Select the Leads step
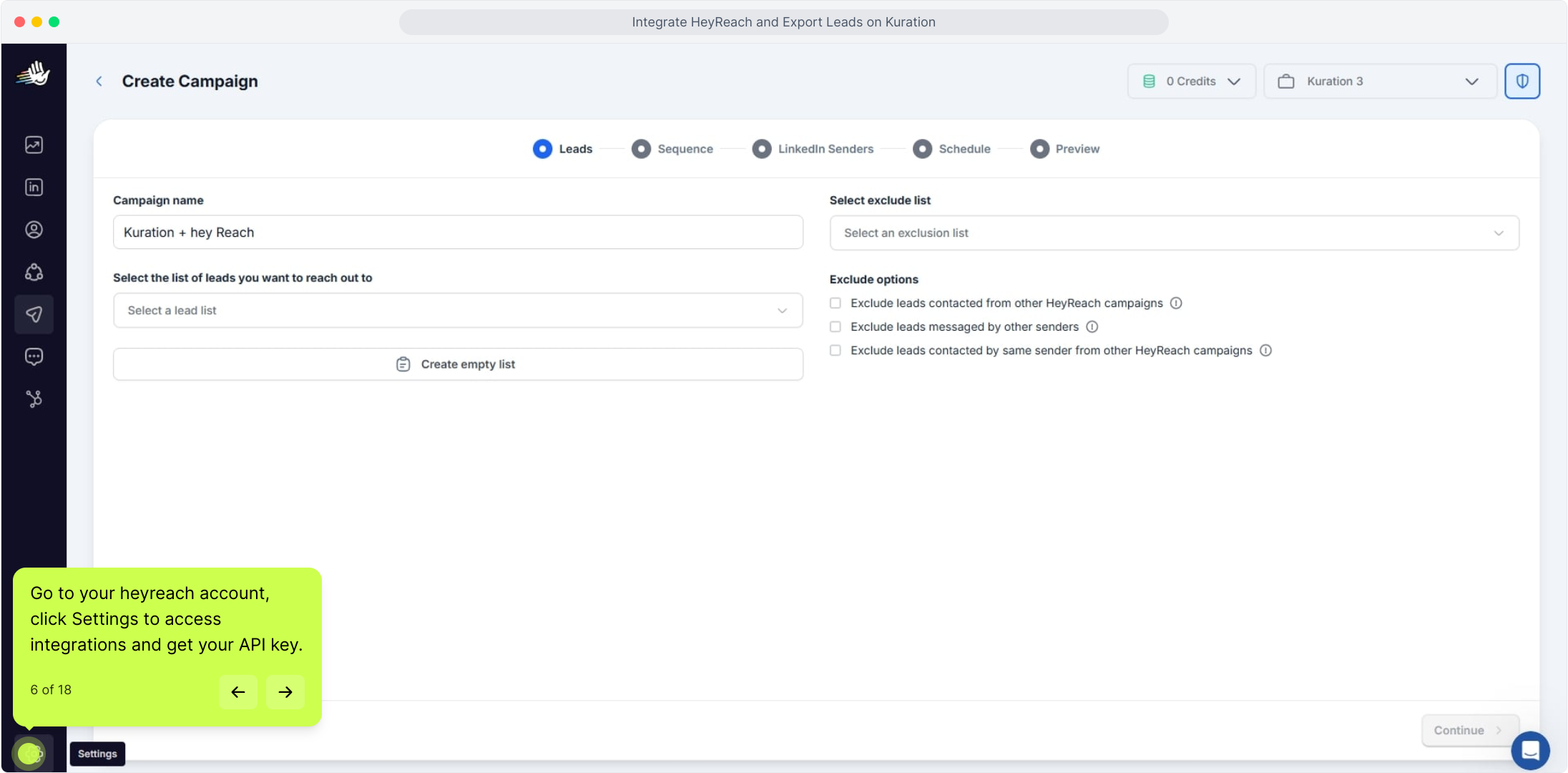The width and height of the screenshot is (1568, 773). coord(563,149)
